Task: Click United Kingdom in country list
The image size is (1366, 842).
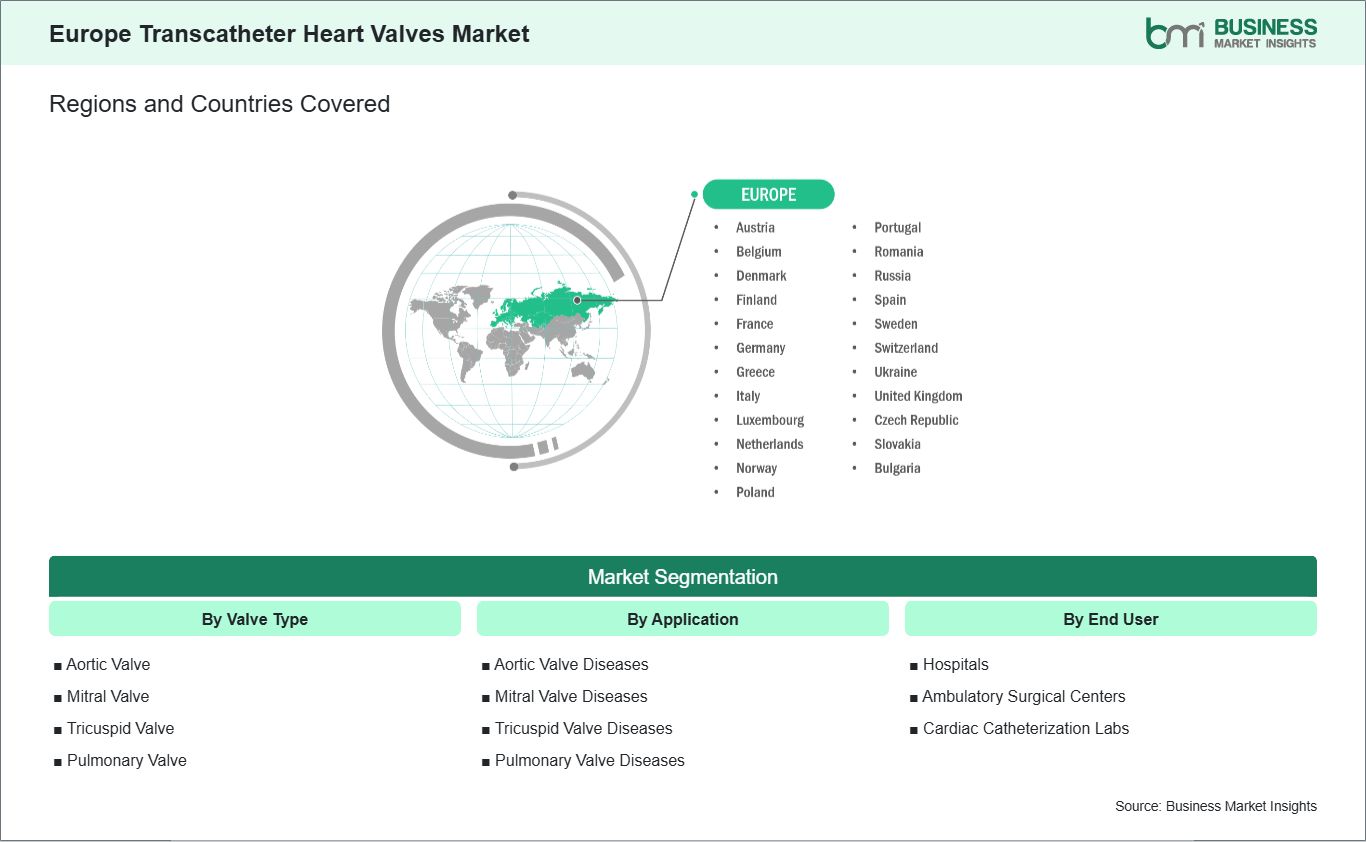Action: point(917,396)
